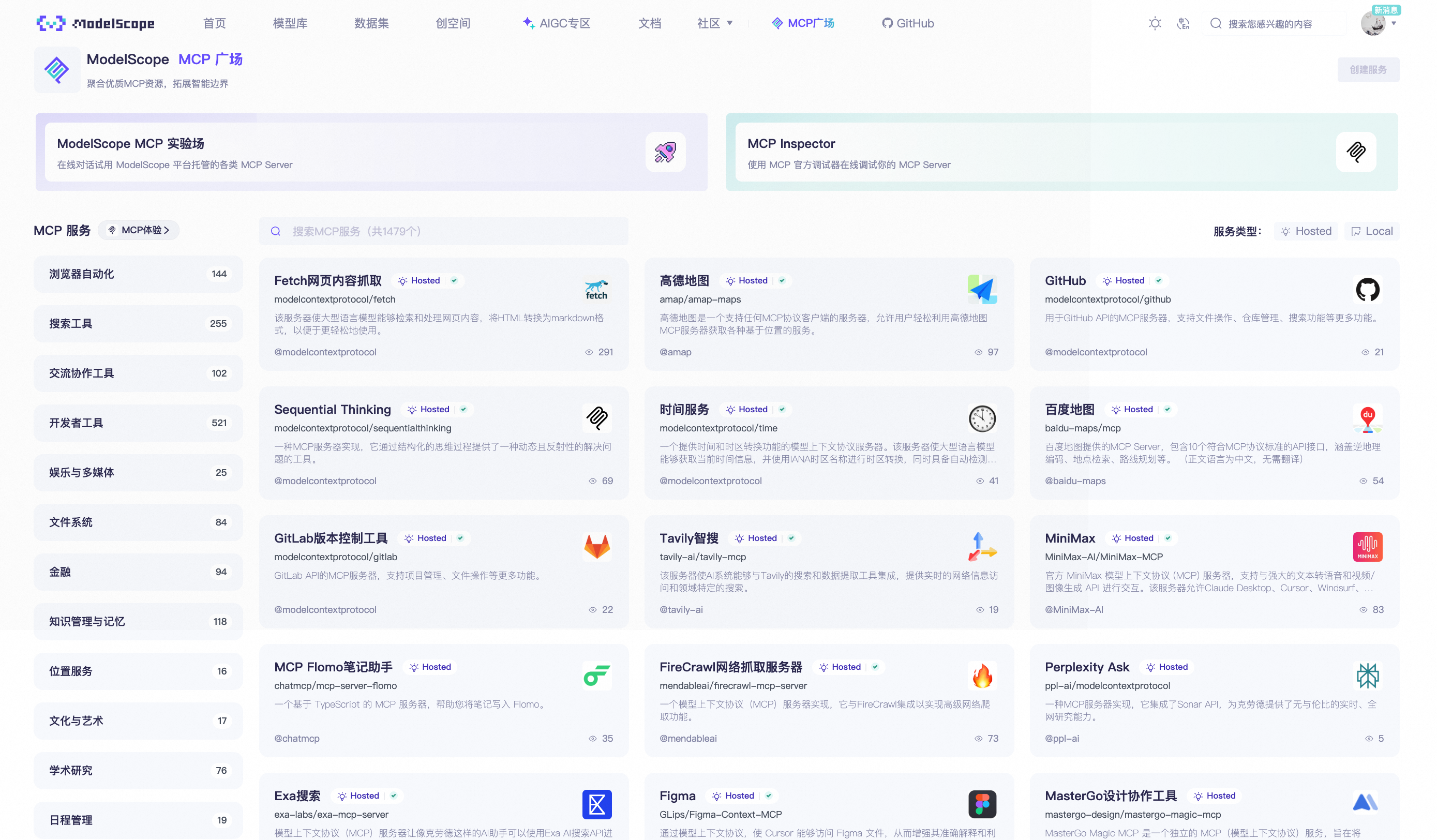Click the Figma logo icon

pyautogui.click(x=982, y=804)
